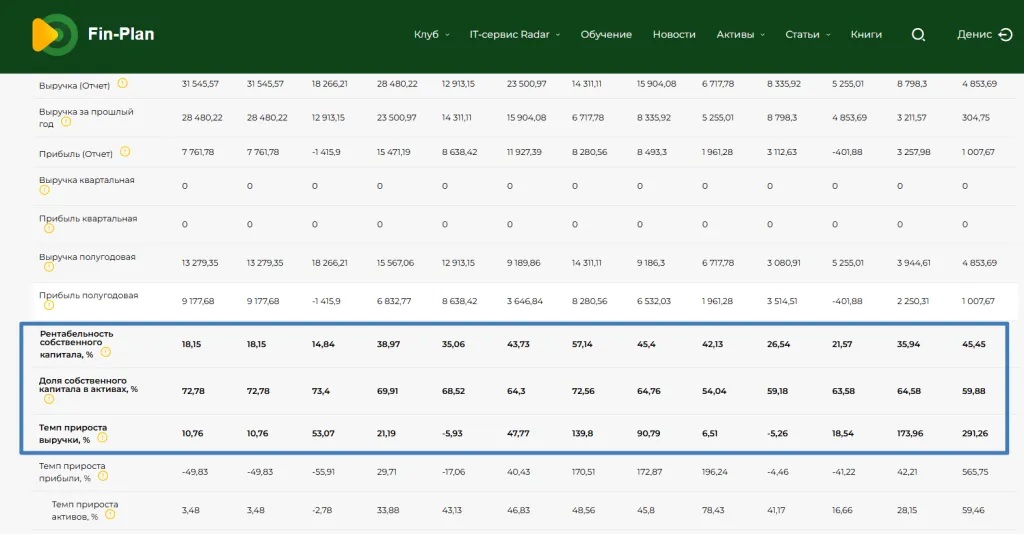Click info icon beside Темп прироста выручки
The height and width of the screenshot is (534, 1024).
[101, 437]
